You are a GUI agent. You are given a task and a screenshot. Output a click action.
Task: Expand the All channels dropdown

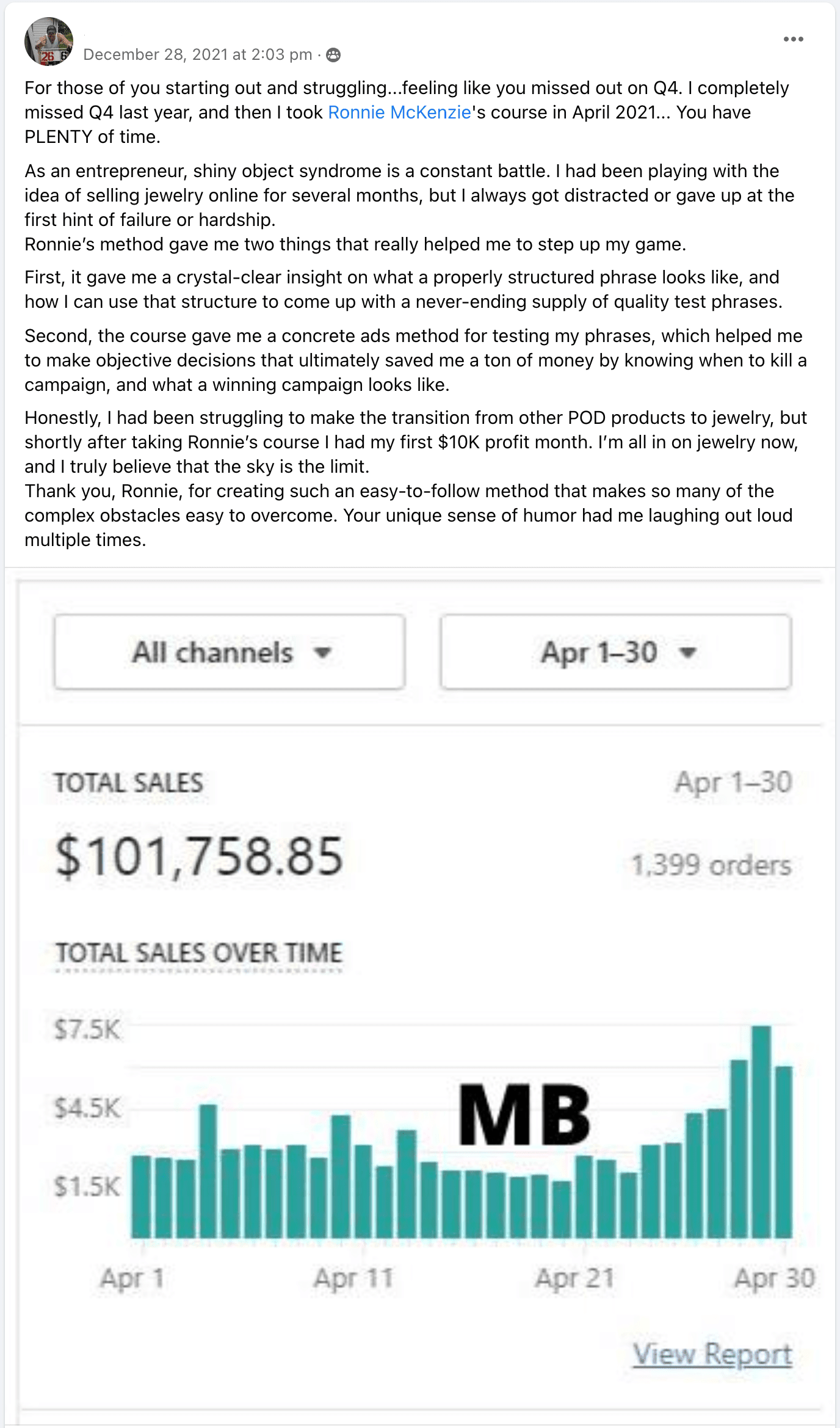230,652
